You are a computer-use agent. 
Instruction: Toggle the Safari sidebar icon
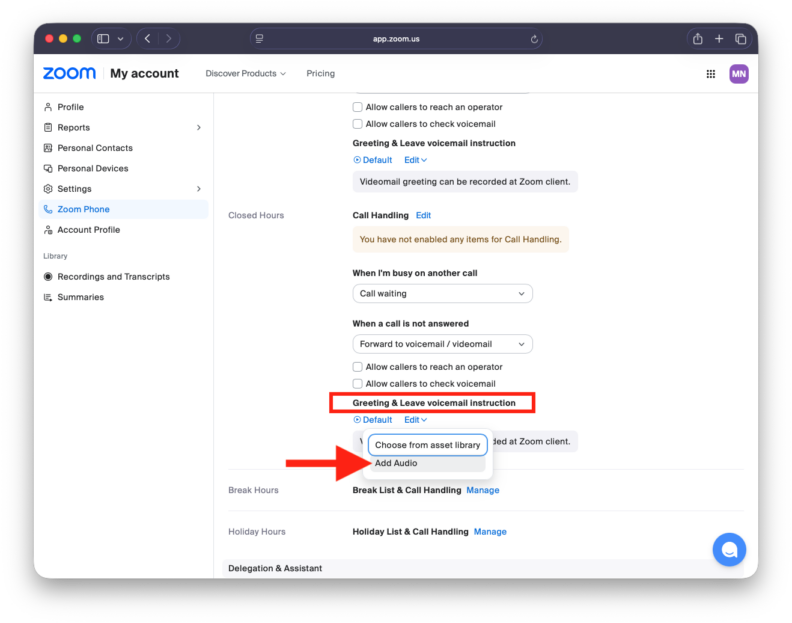click(103, 38)
